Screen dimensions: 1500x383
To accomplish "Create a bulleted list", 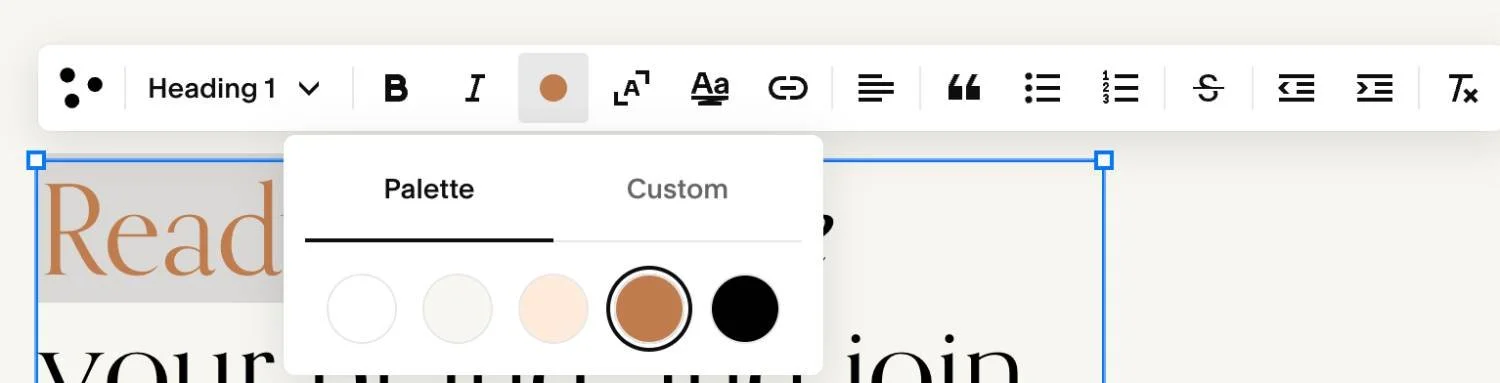I will point(1042,88).
